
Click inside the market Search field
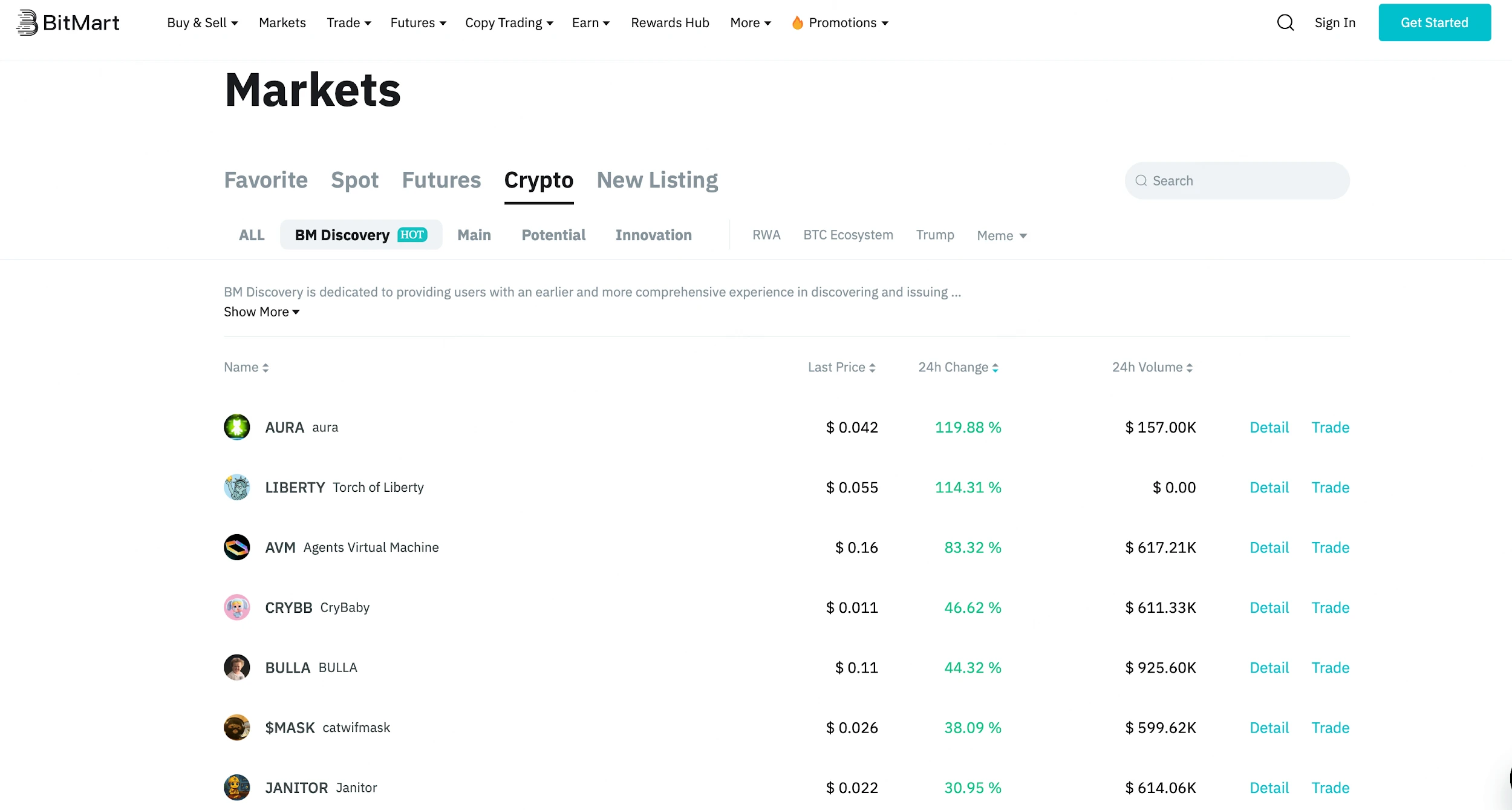tap(1236, 180)
